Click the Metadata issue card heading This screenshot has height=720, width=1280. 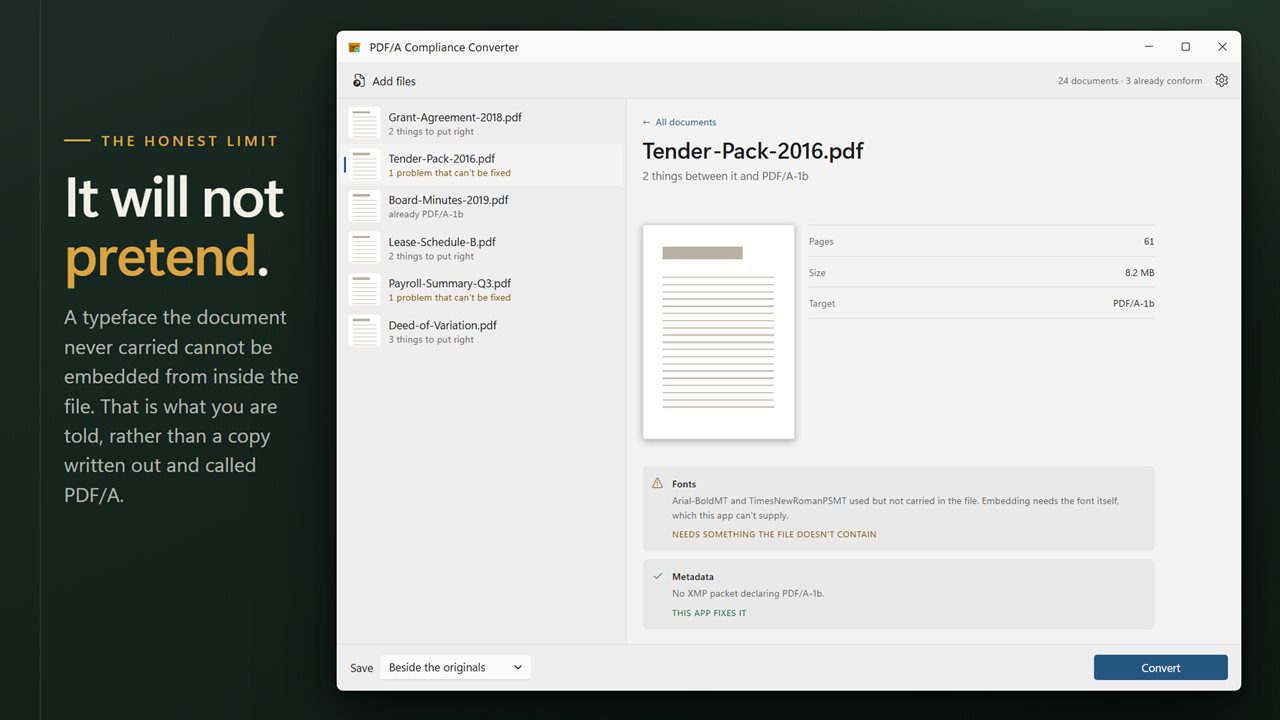[693, 577]
